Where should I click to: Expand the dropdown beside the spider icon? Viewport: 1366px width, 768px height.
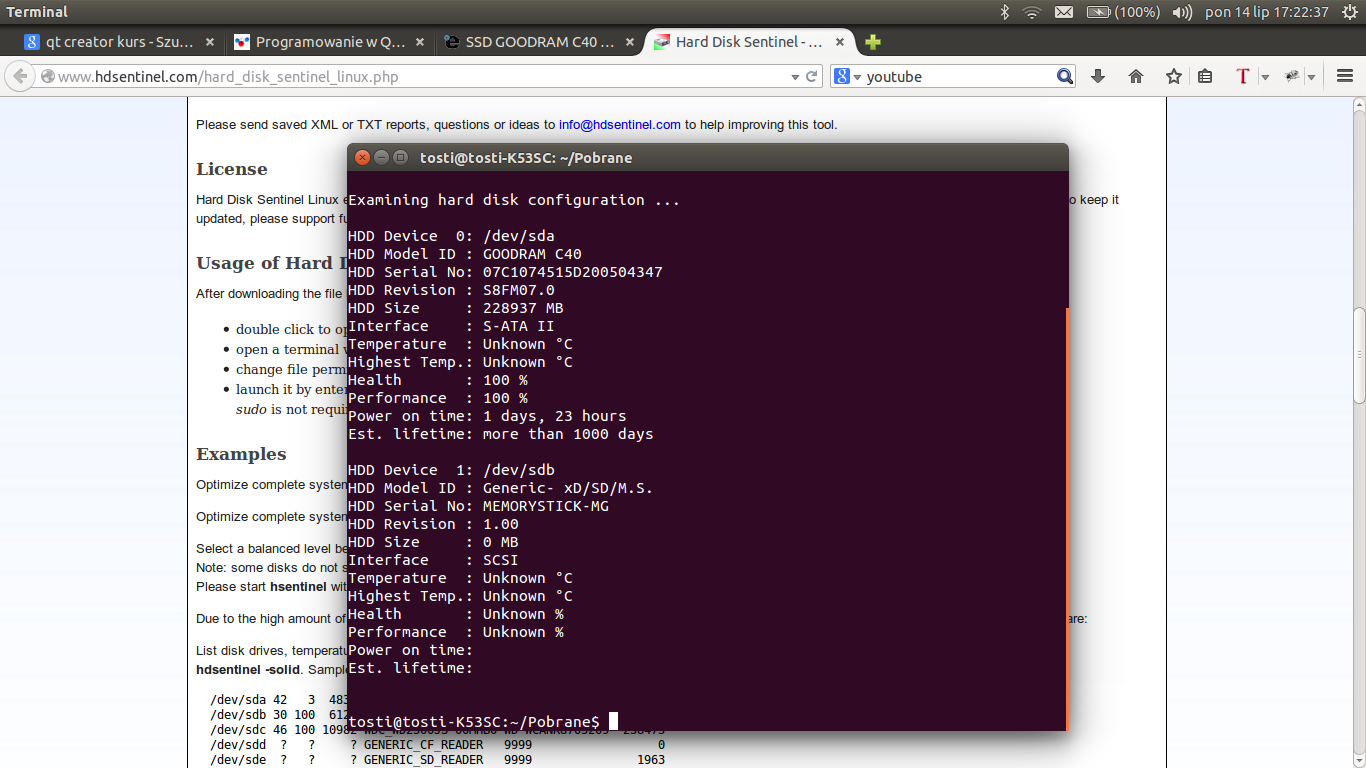1311,76
